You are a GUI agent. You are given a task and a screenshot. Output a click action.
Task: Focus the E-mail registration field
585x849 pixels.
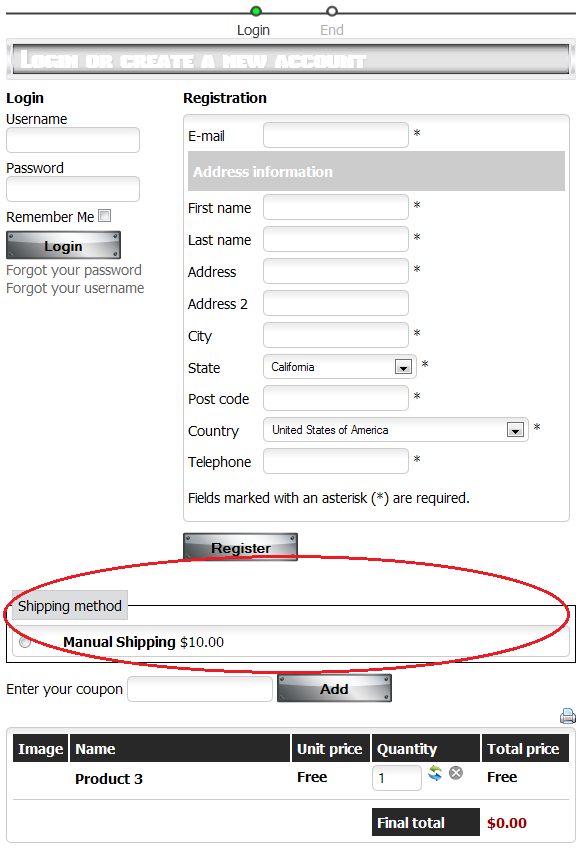point(336,135)
